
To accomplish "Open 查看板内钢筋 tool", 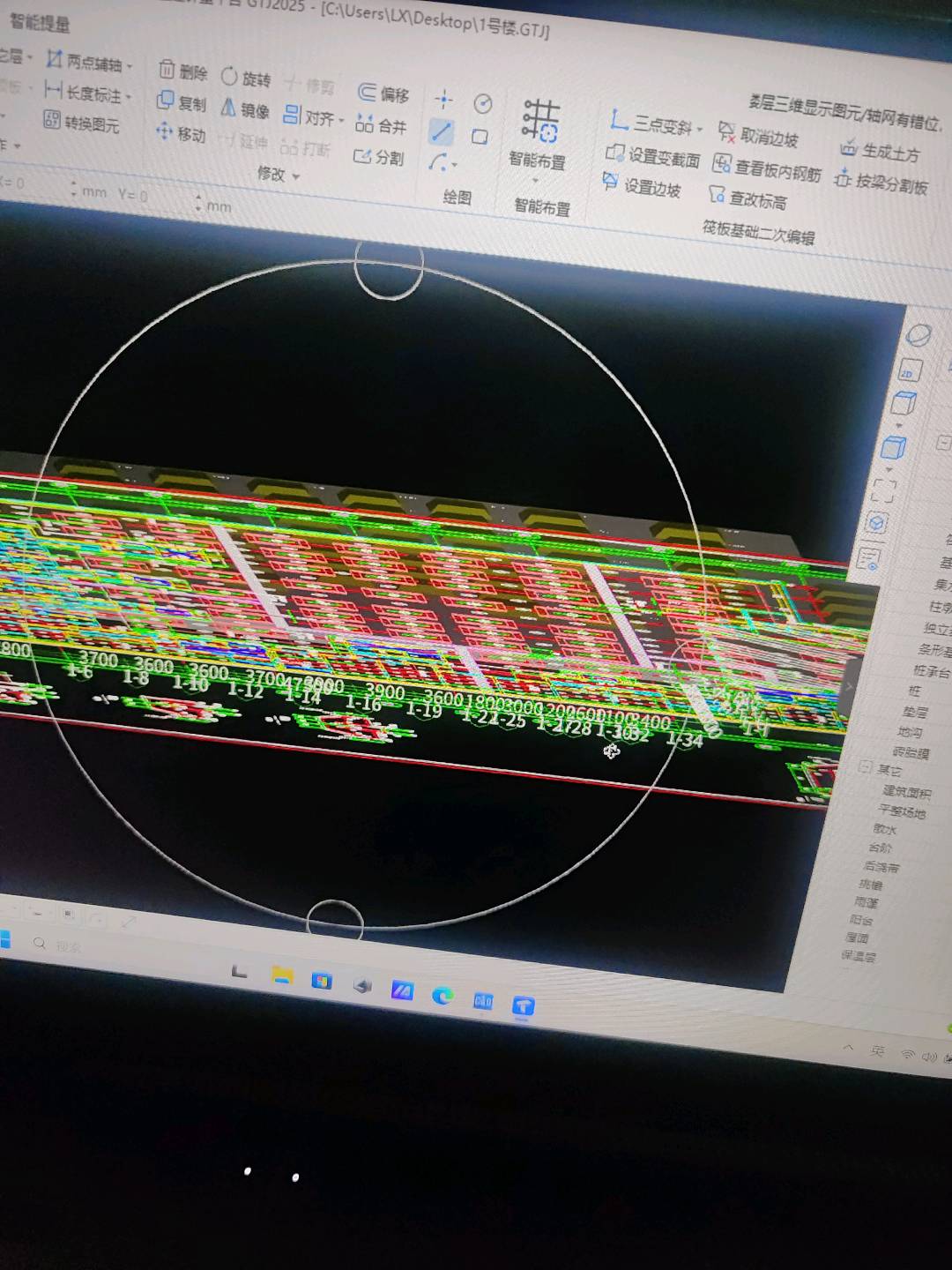I will 767,169.
